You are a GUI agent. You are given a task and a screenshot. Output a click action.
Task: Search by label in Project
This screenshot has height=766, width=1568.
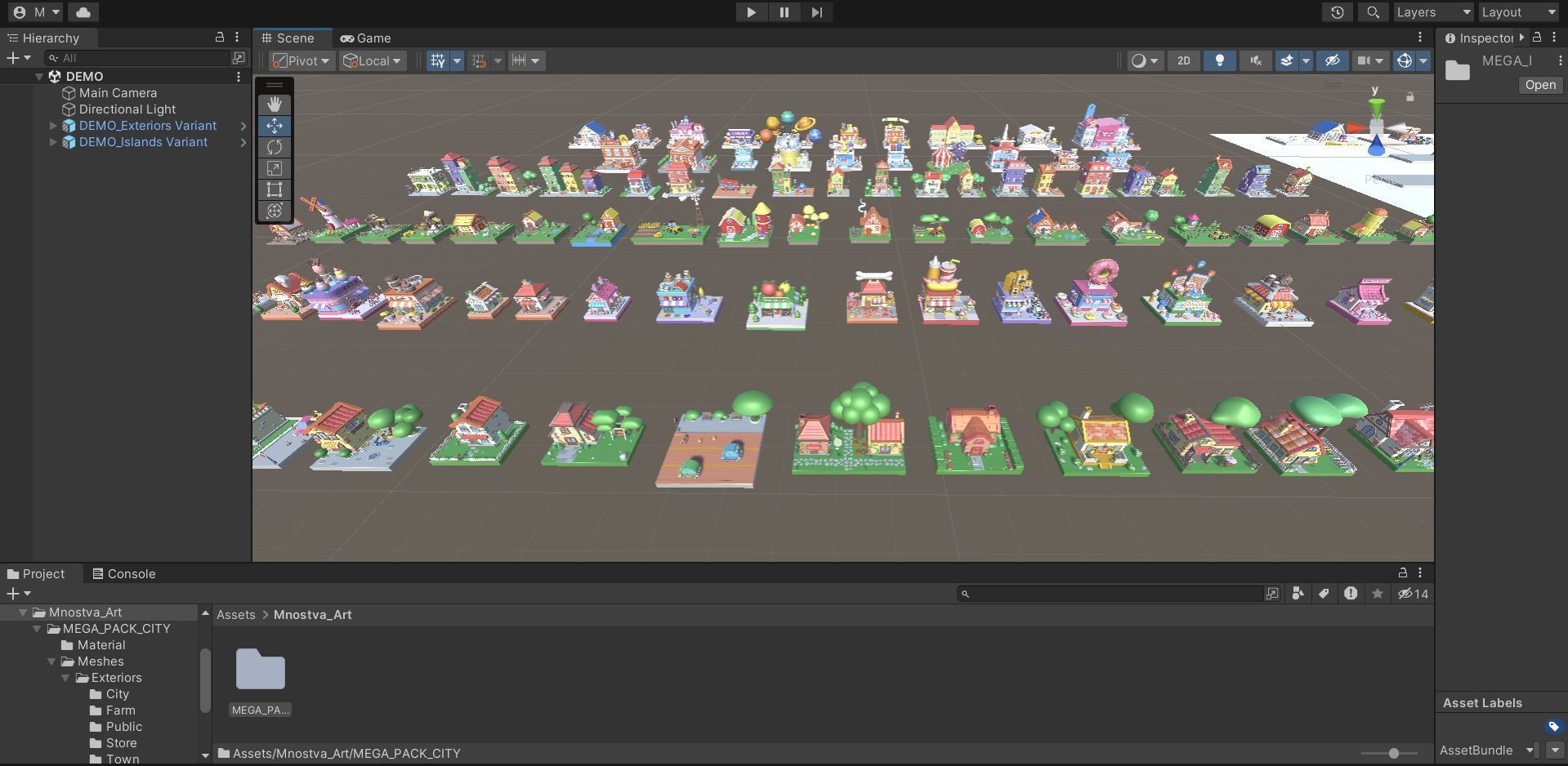click(1324, 594)
